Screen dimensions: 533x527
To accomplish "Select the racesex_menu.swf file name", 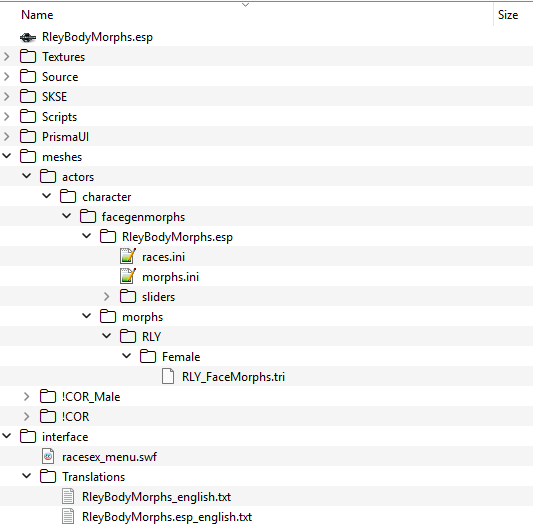I will (x=109, y=457).
